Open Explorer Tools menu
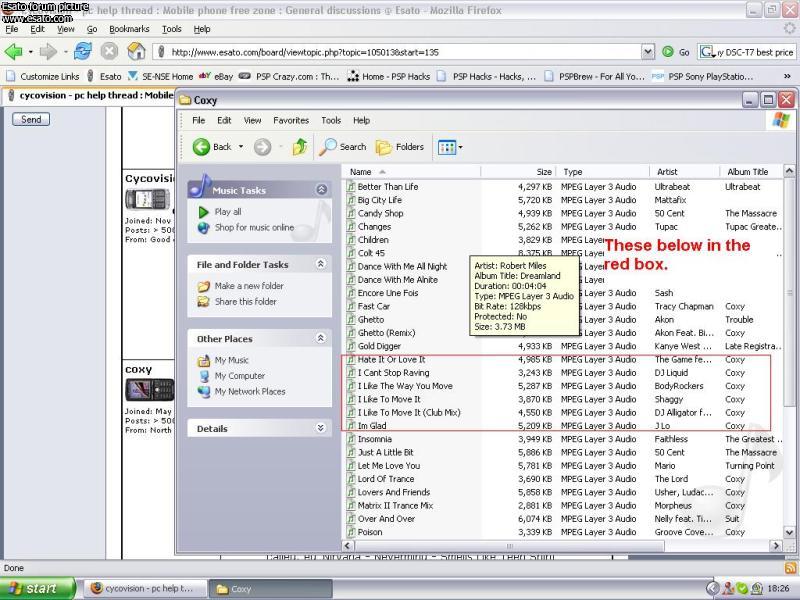The width and height of the screenshot is (800, 600). [331, 120]
